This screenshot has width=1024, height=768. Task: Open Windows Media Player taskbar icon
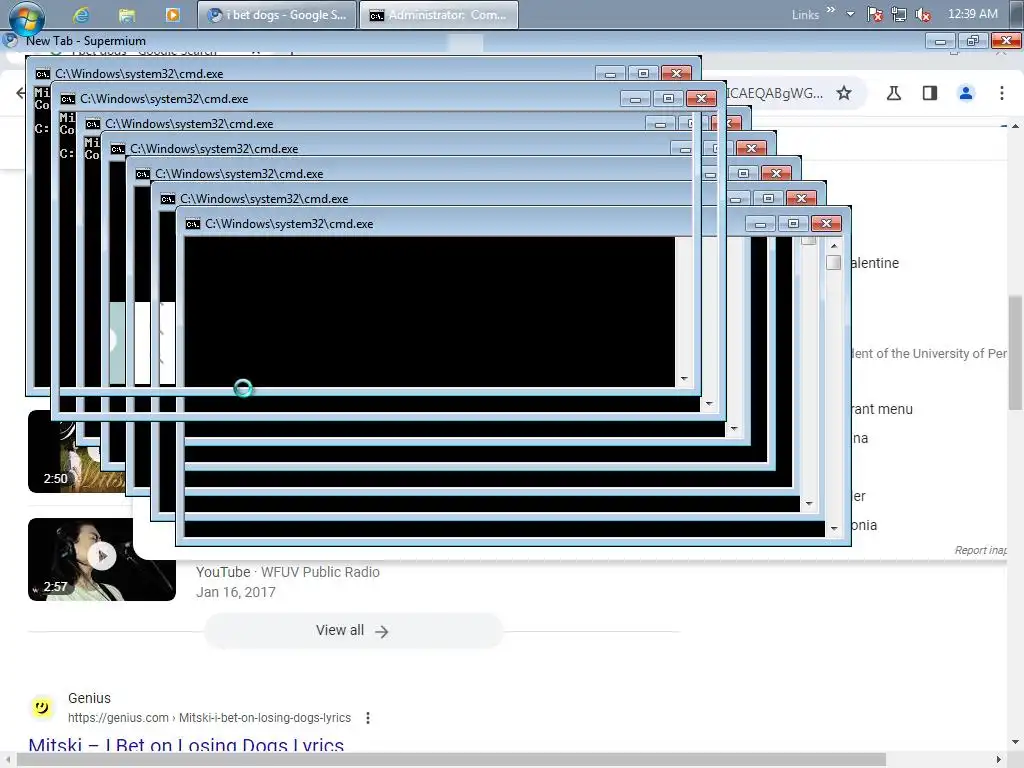[172, 14]
